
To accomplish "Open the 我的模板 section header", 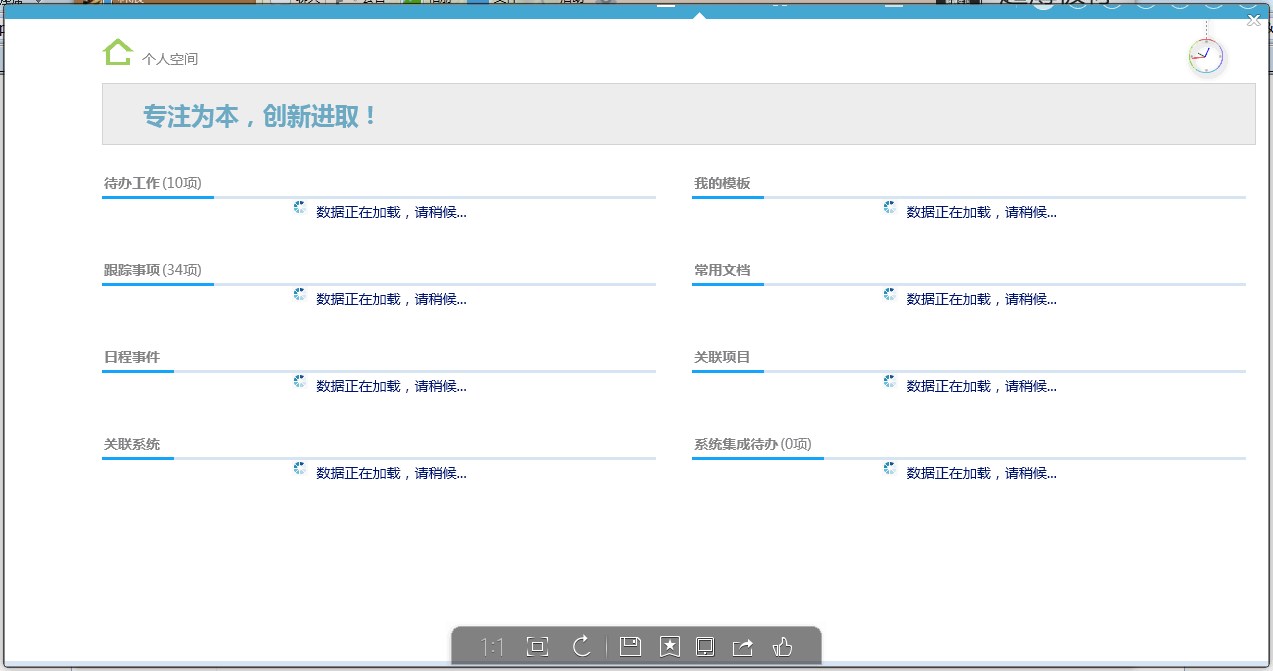I will click(x=723, y=184).
